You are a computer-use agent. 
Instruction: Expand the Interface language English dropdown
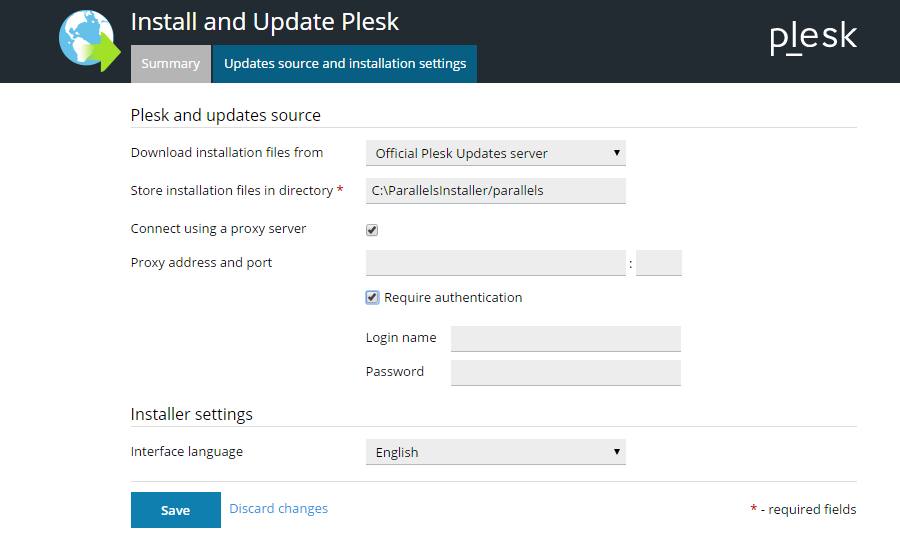coord(496,452)
